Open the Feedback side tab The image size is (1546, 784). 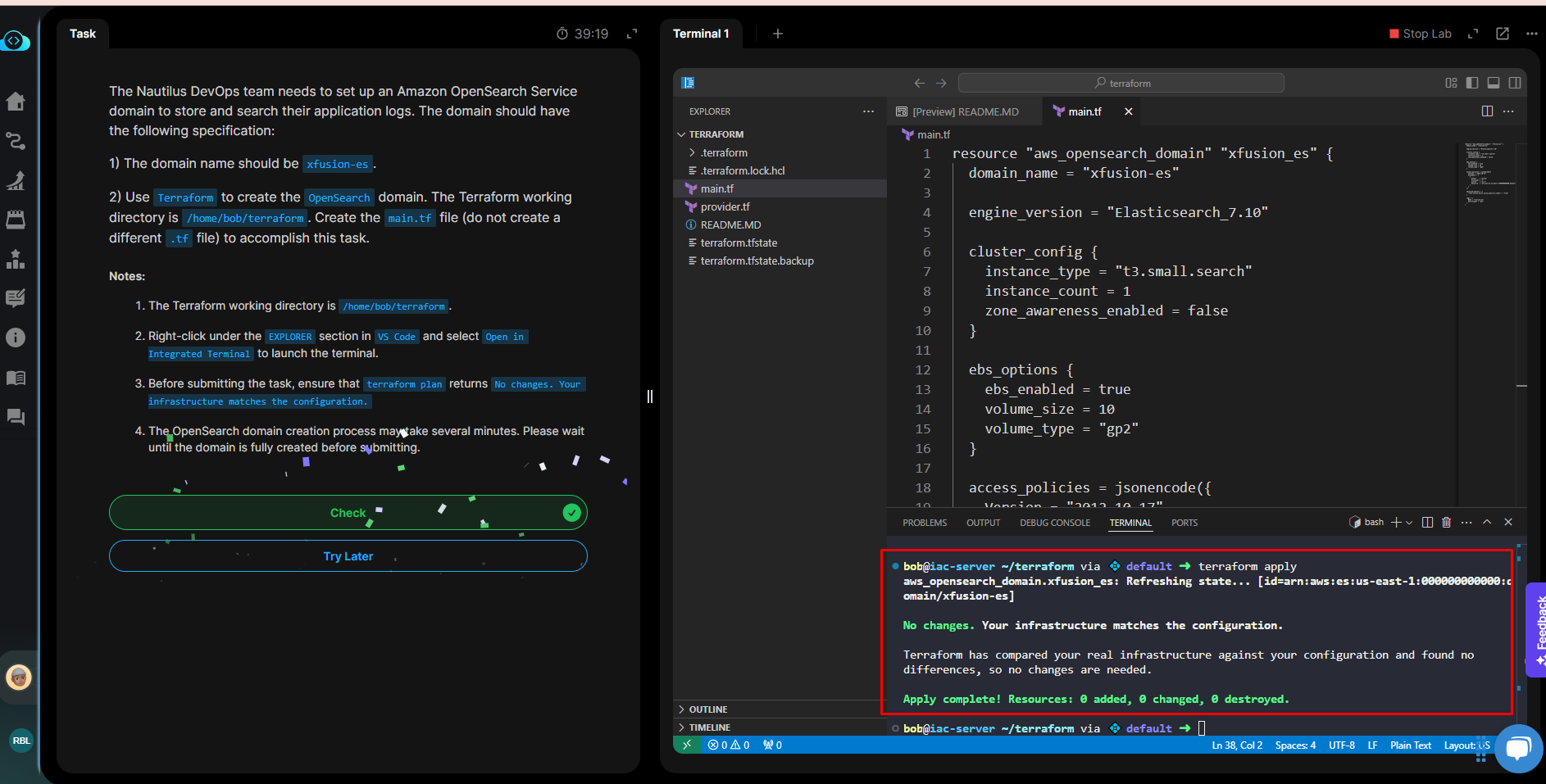click(1536, 630)
